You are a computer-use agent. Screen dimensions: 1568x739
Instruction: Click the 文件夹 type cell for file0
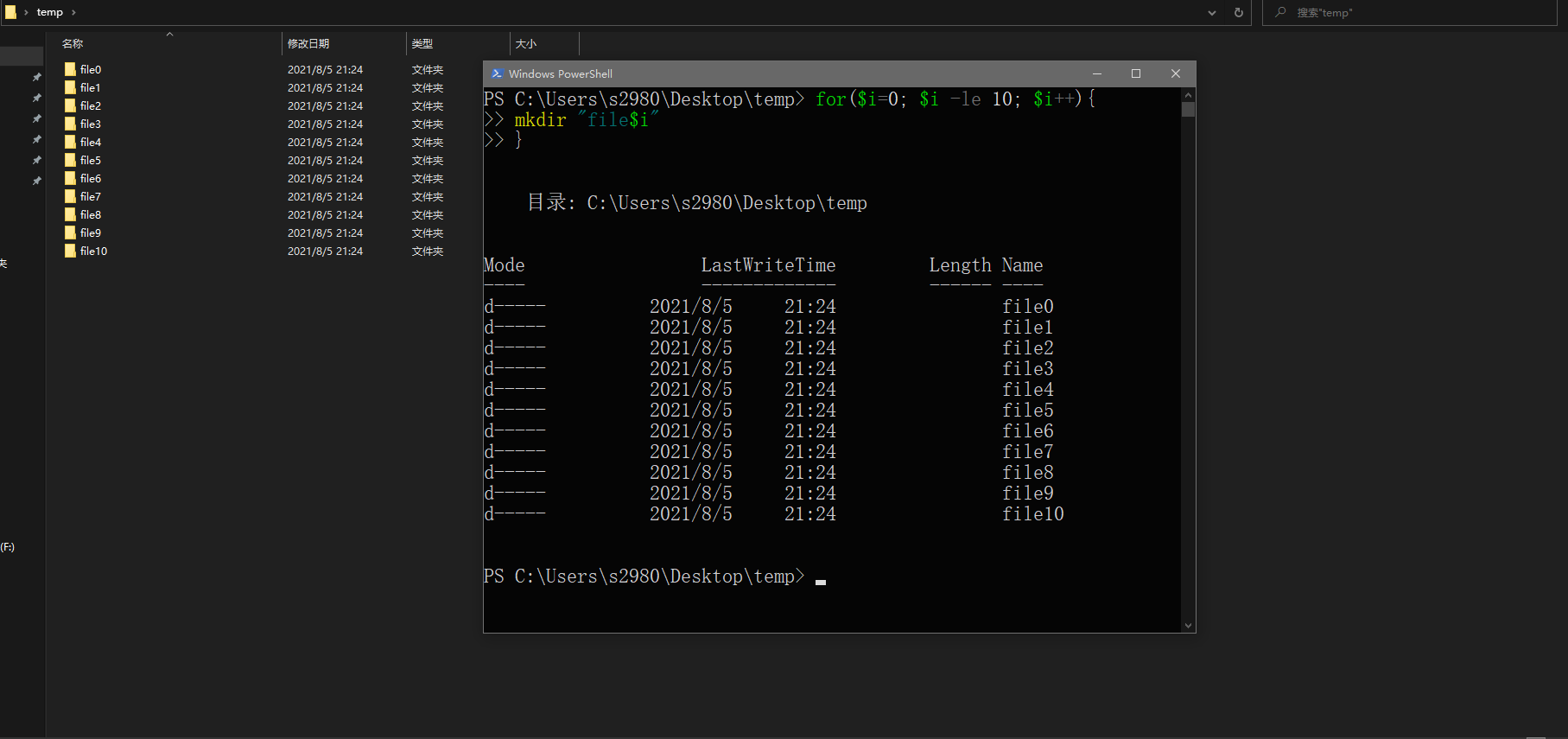428,69
